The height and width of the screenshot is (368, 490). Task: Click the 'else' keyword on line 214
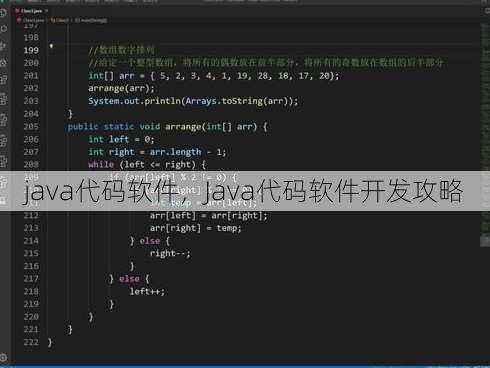150,241
